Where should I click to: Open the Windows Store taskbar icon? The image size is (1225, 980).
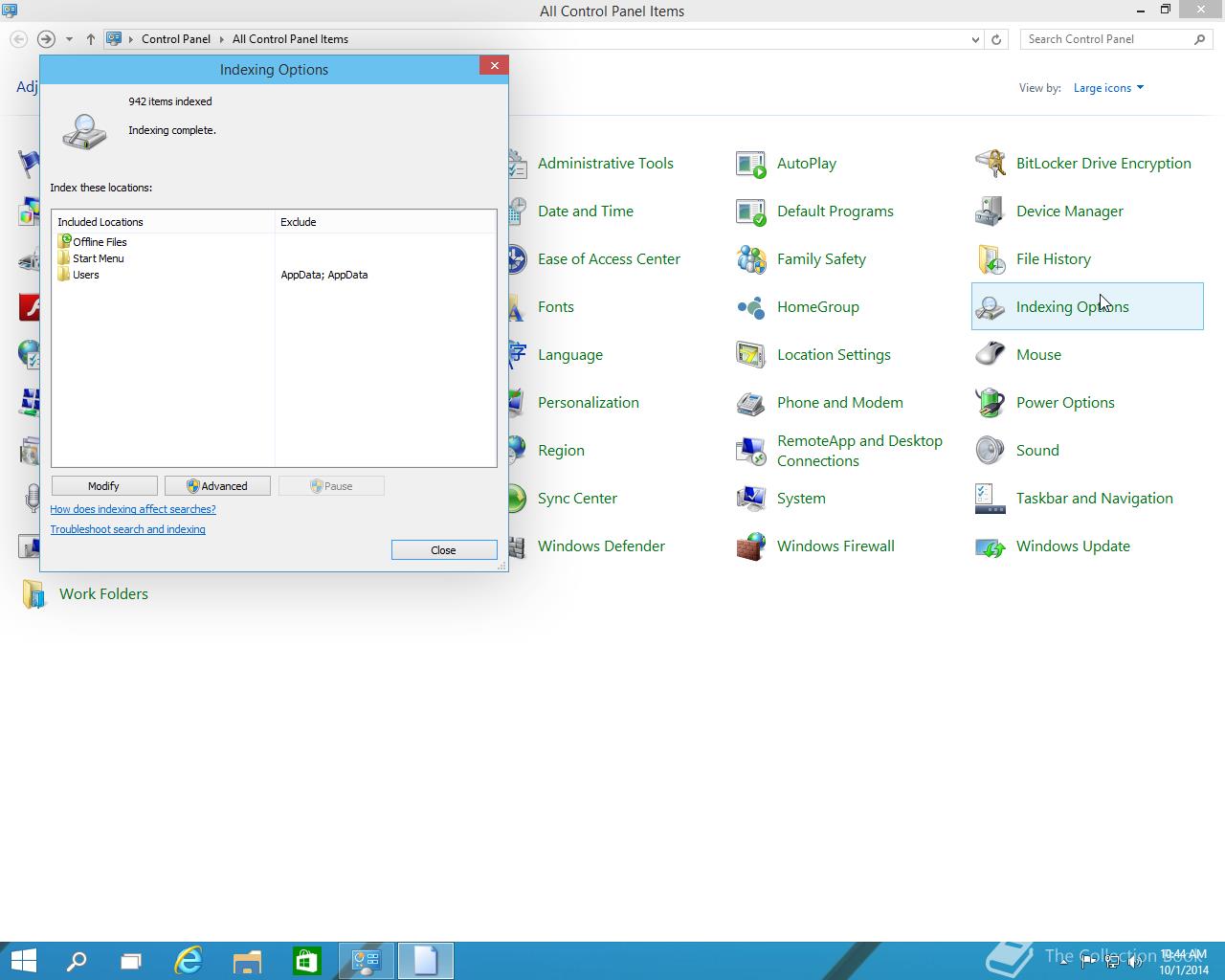click(306, 961)
